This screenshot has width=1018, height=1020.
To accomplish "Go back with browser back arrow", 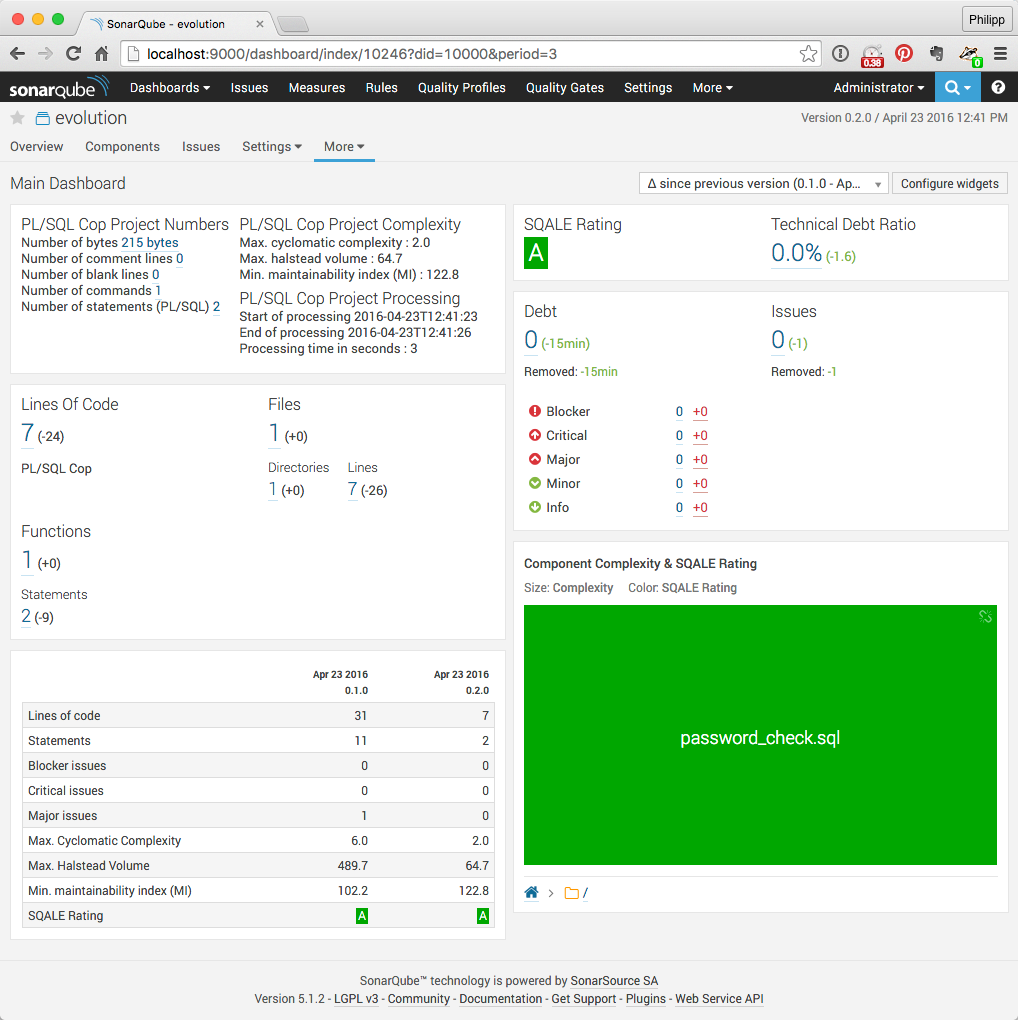I will point(18,54).
